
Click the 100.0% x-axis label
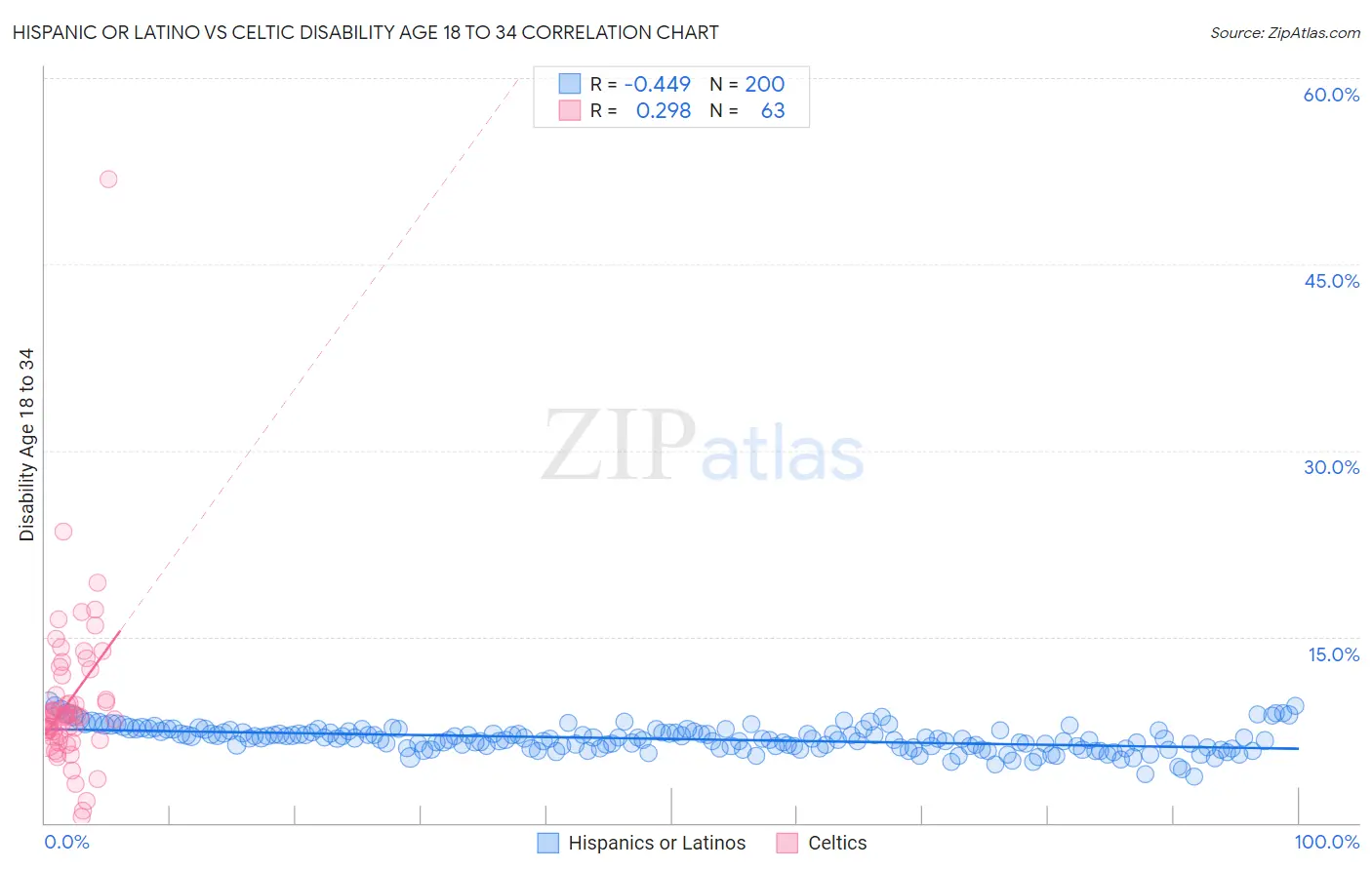1327,842
